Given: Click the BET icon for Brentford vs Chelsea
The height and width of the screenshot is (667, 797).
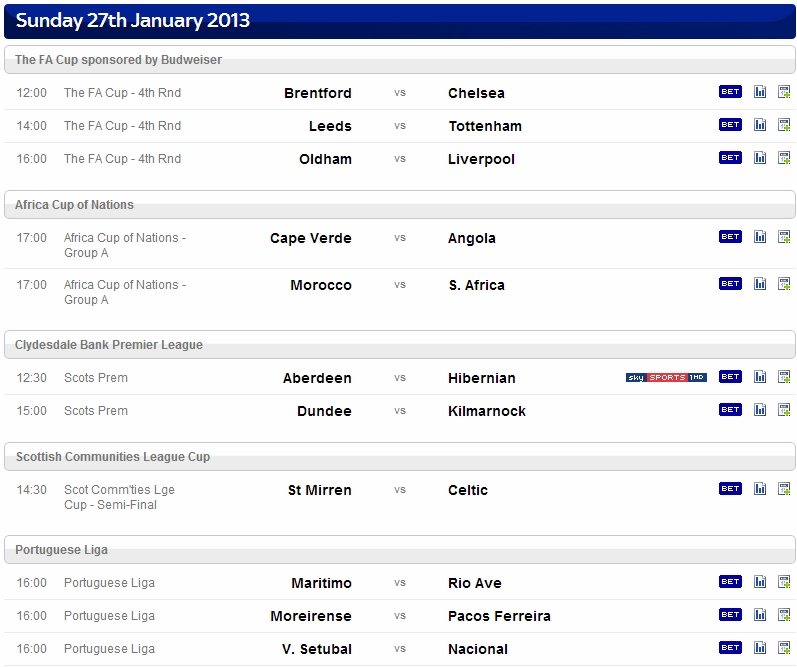Looking at the screenshot, I should (x=730, y=92).
